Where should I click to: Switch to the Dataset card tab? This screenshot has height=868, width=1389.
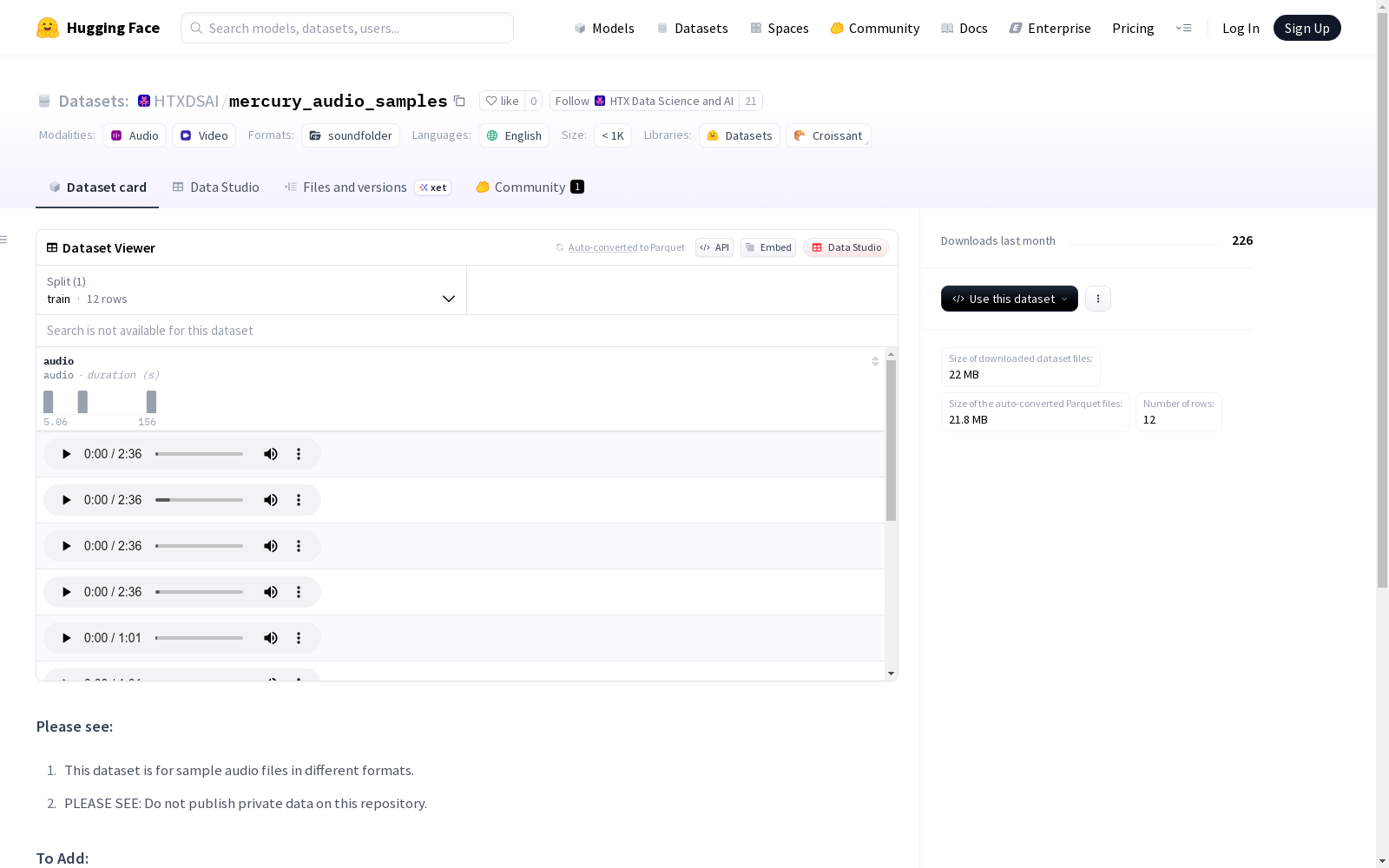click(x=97, y=187)
